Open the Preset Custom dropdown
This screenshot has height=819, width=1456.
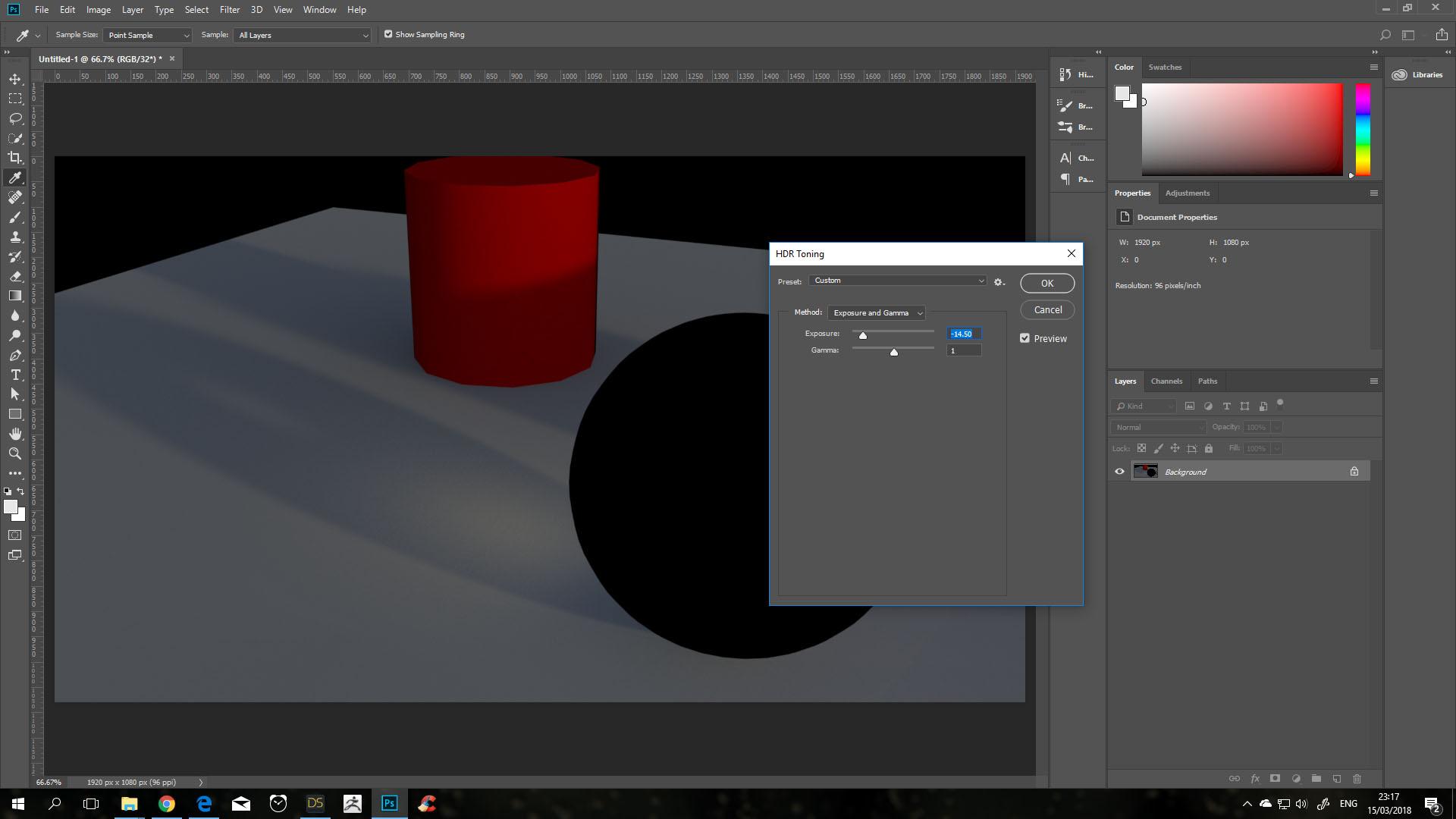[x=898, y=281]
